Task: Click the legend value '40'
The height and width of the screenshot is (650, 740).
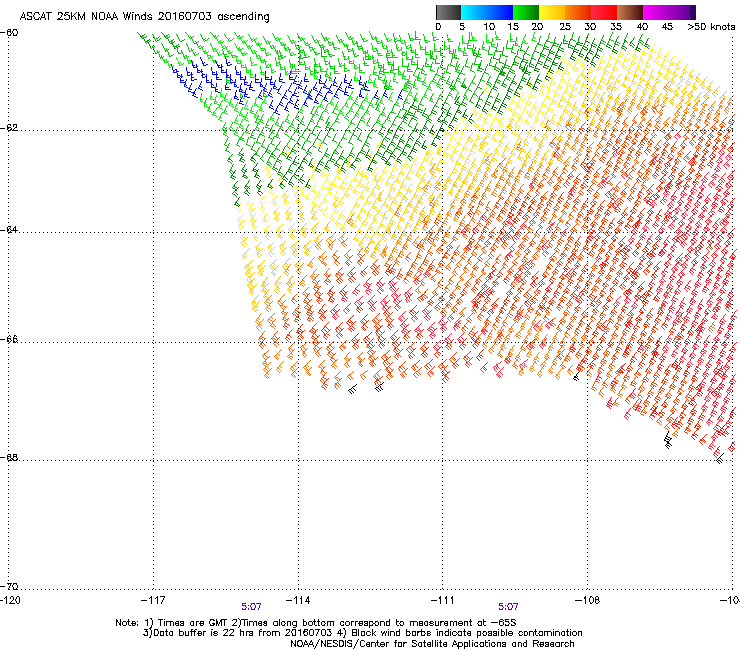Action: point(642,27)
